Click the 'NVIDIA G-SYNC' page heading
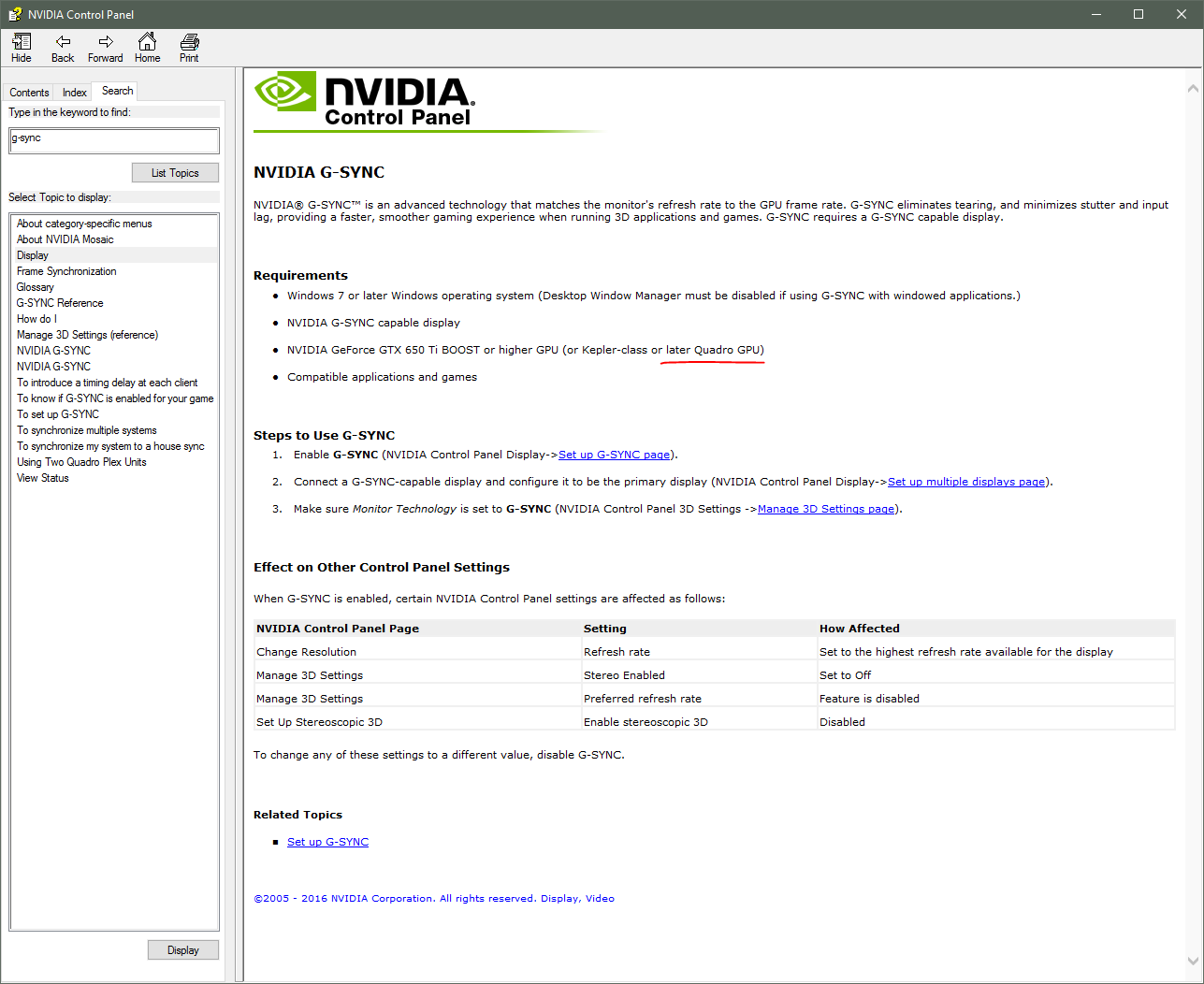The width and height of the screenshot is (1204, 984). tap(319, 172)
